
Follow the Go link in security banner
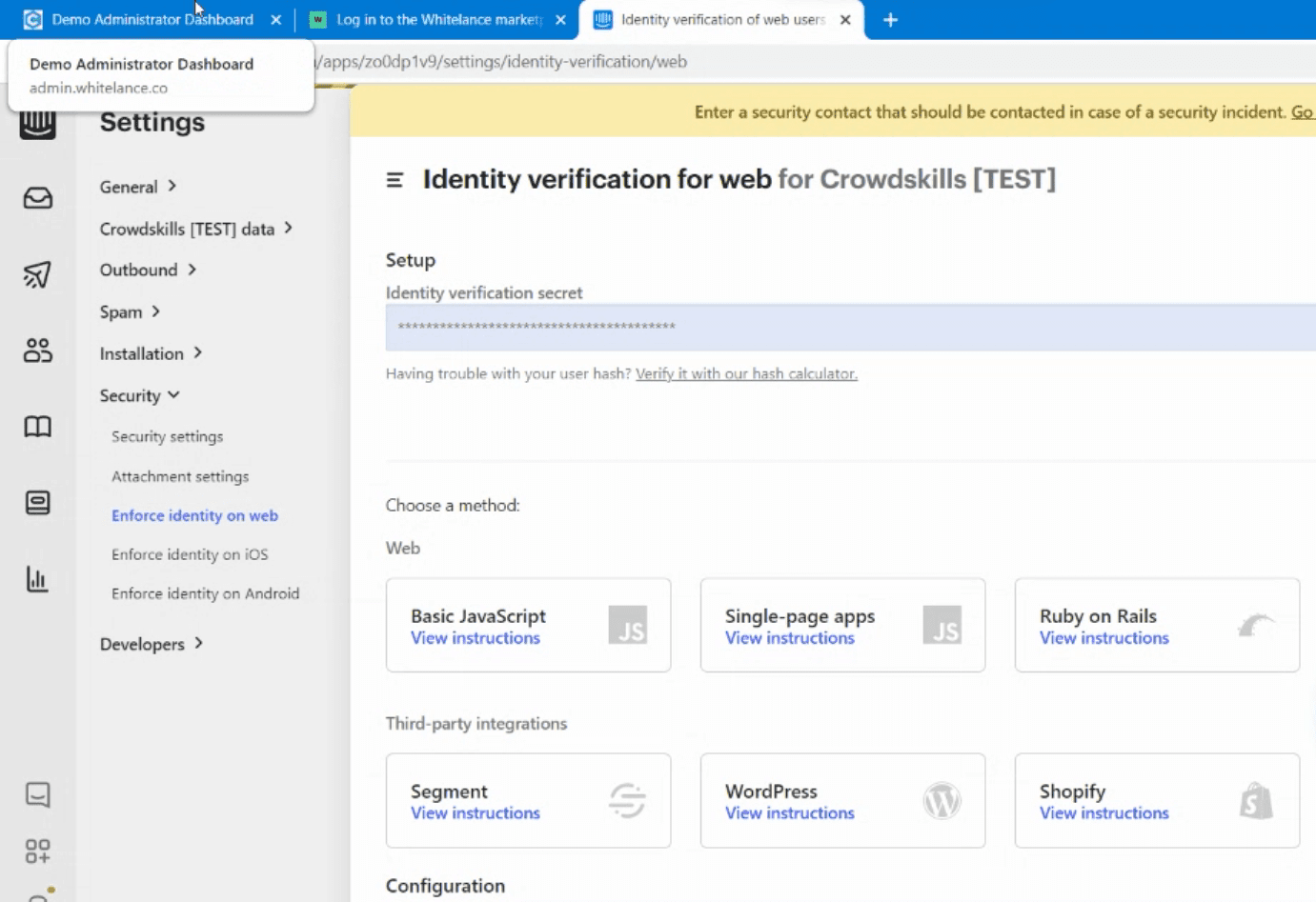(1302, 112)
